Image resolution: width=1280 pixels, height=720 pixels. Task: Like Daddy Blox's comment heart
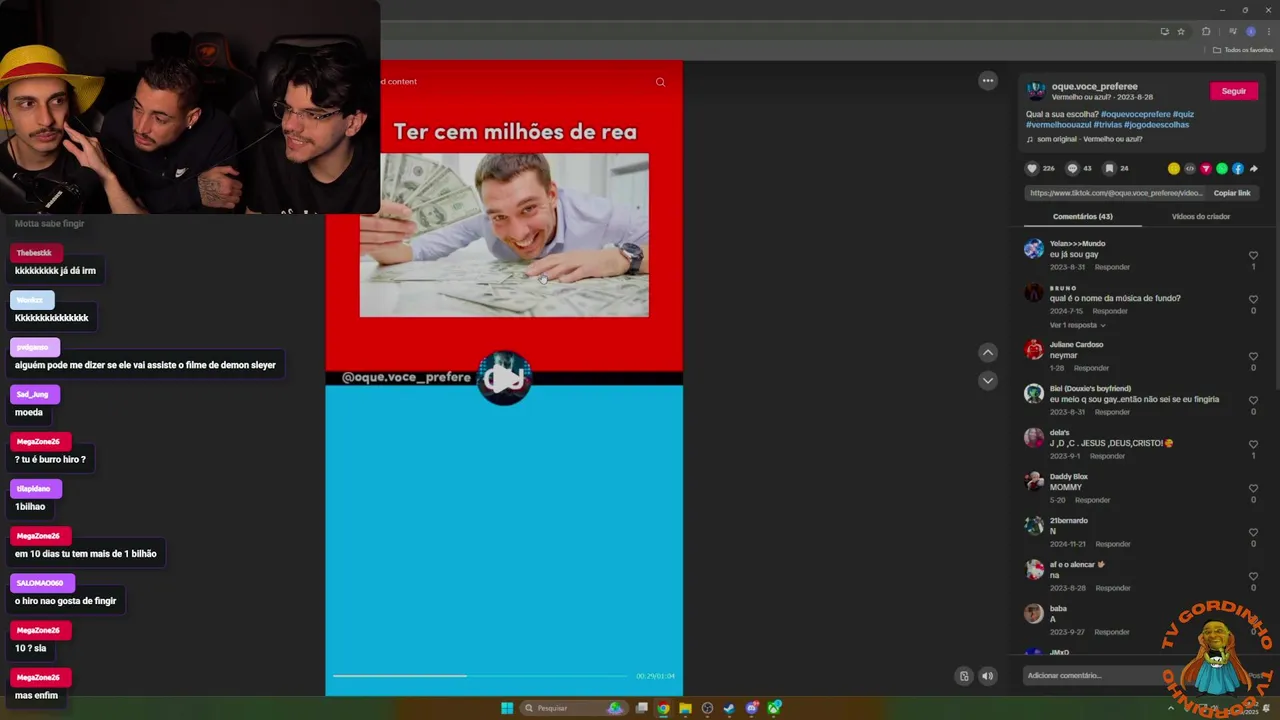coord(1253,488)
